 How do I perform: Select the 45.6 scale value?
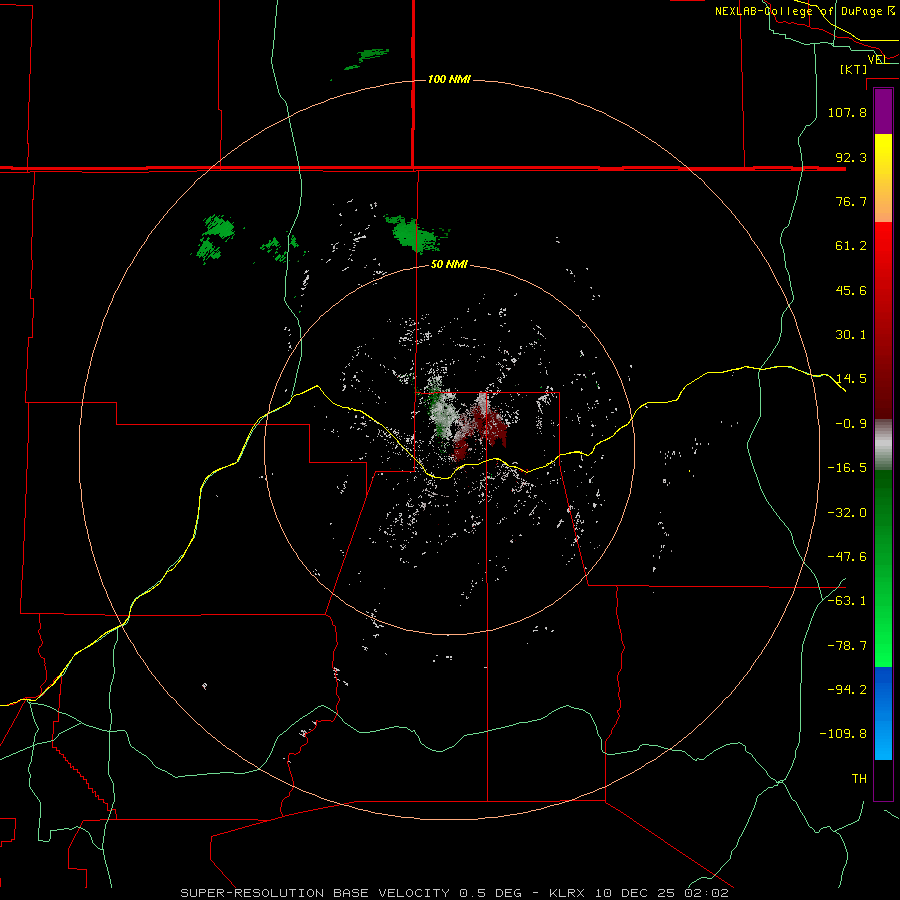[x=851, y=290]
